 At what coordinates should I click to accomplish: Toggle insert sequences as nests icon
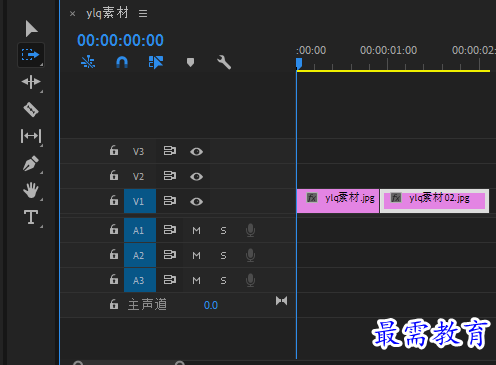[x=88, y=62]
